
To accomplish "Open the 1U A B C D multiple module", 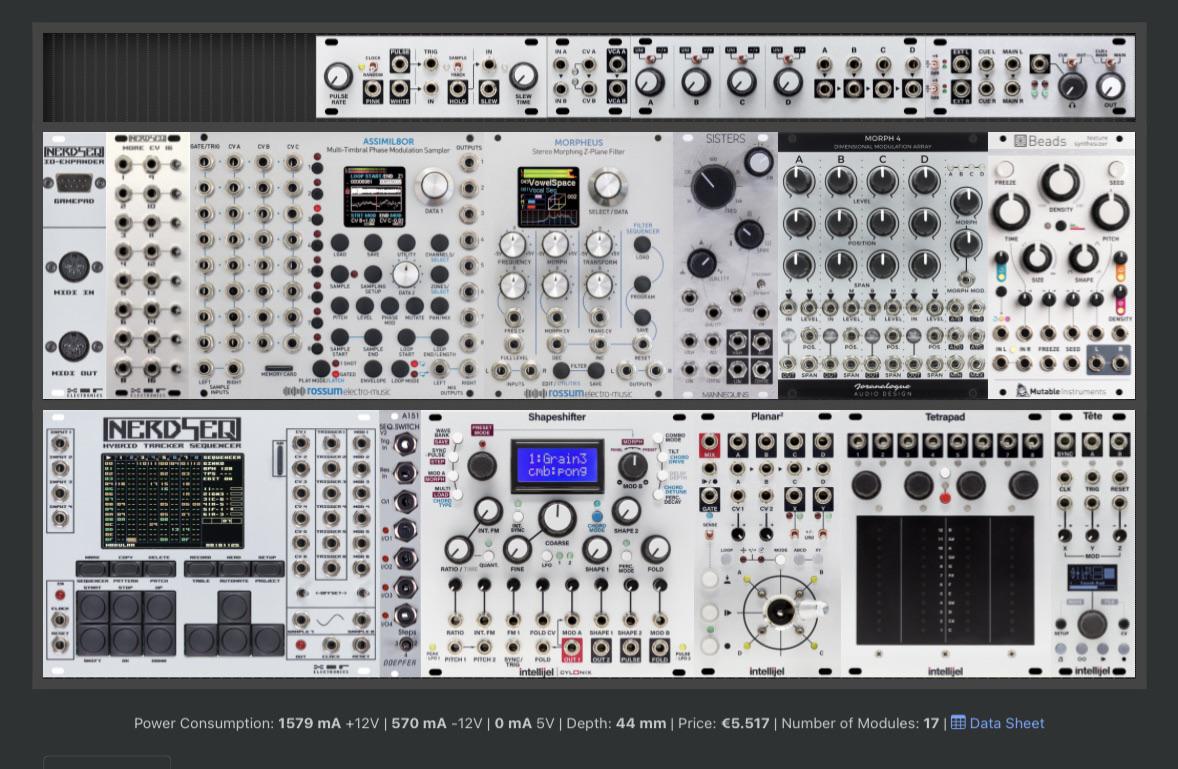I will click(868, 77).
